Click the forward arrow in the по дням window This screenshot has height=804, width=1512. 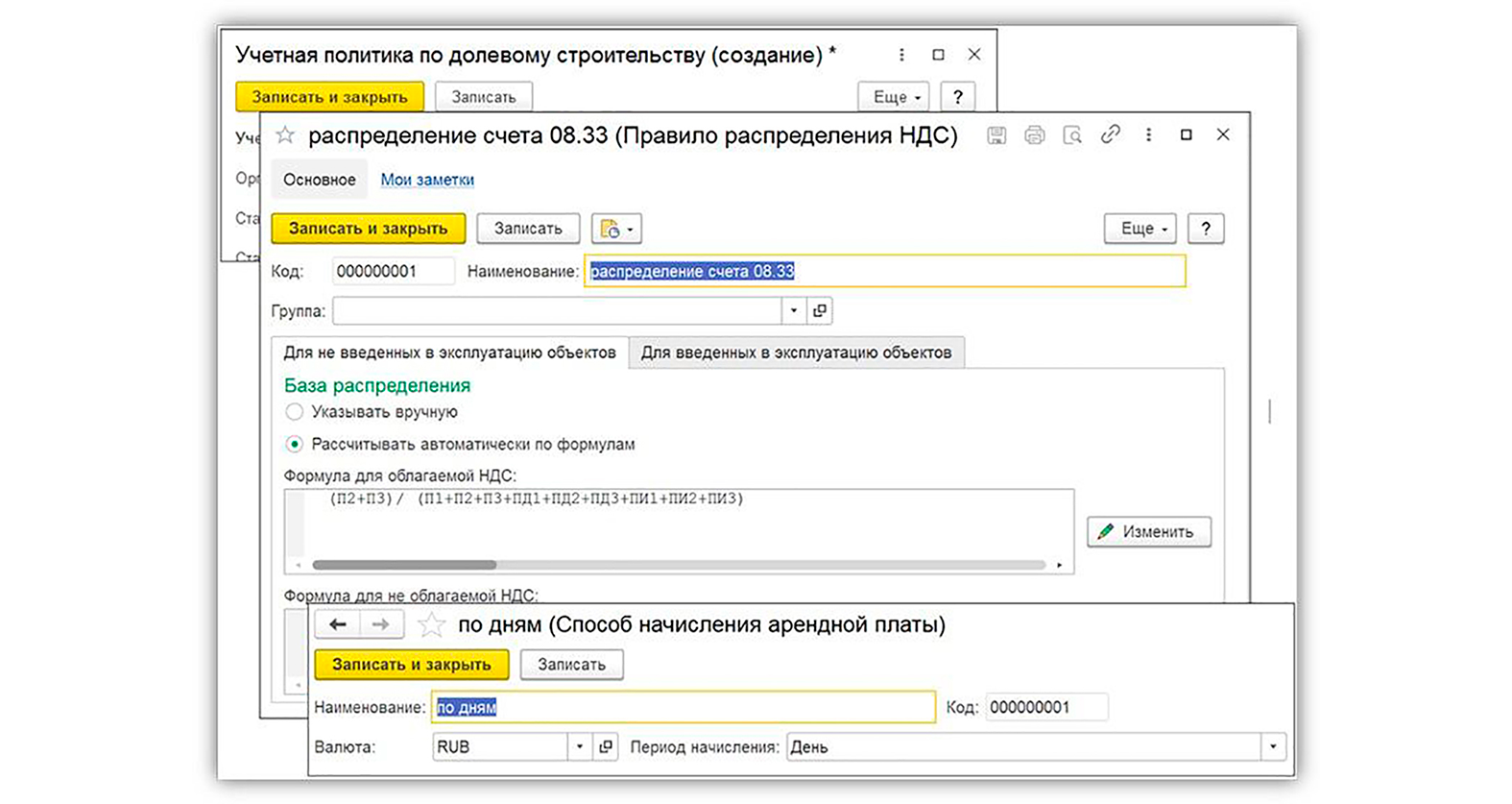381,624
